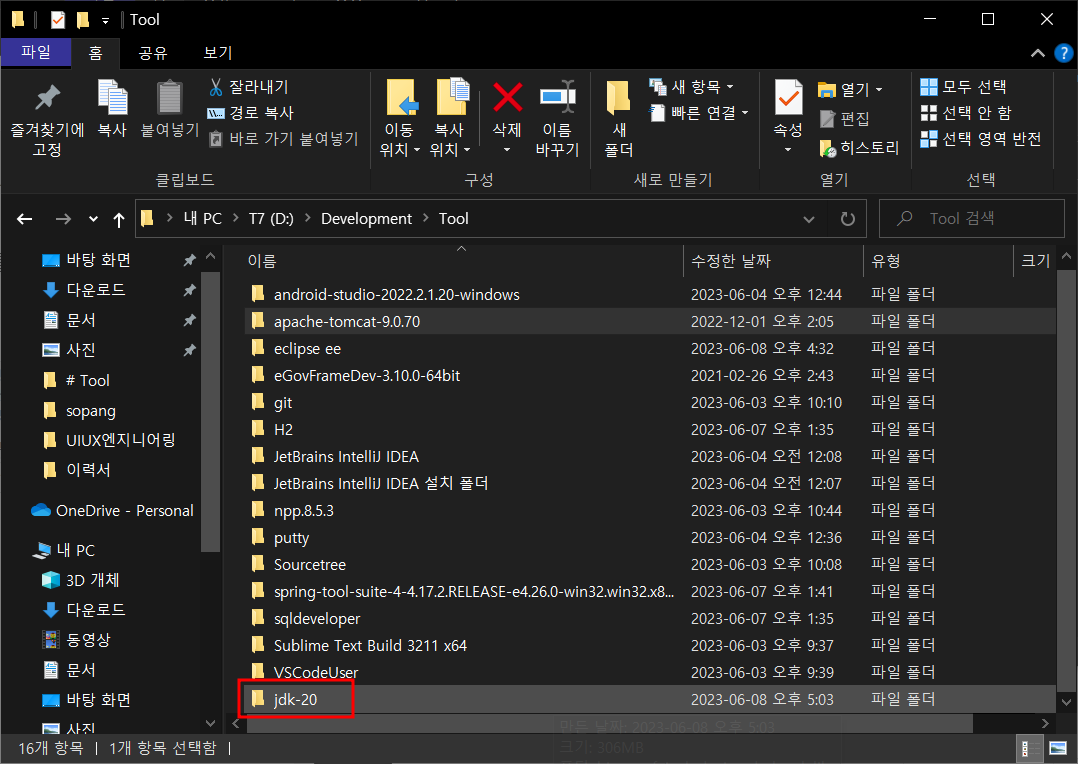This screenshot has width=1078, height=764.
Task: Switch to details view in status bar
Action: [x=1029, y=748]
